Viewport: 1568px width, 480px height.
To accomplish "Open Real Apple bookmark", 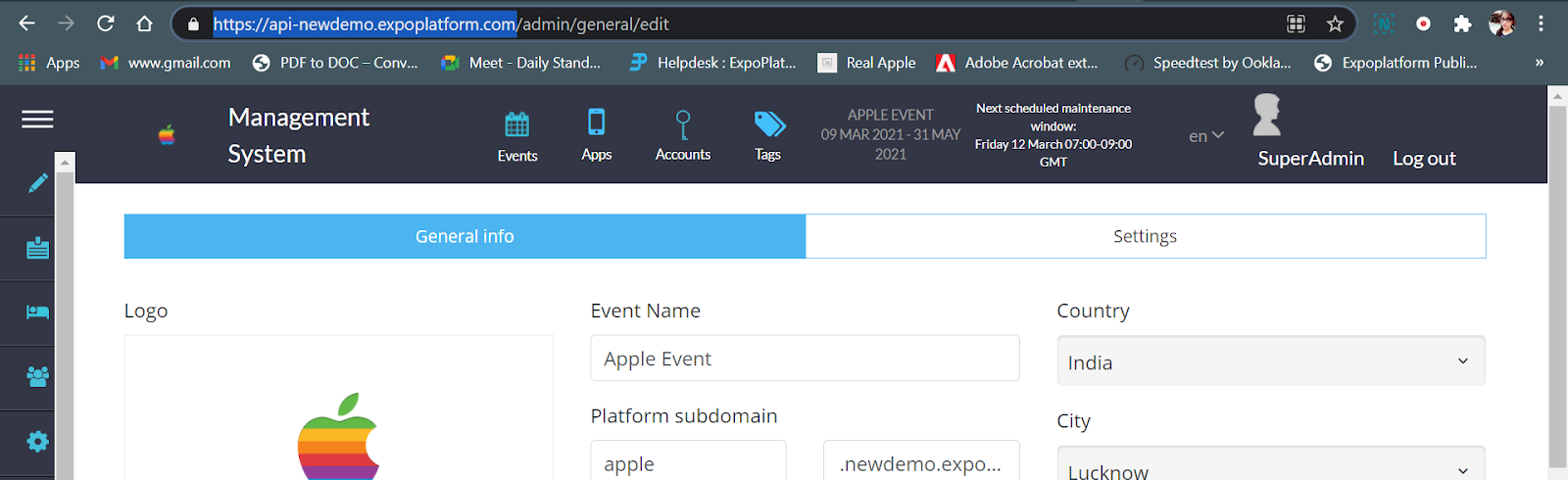I will pos(867,63).
